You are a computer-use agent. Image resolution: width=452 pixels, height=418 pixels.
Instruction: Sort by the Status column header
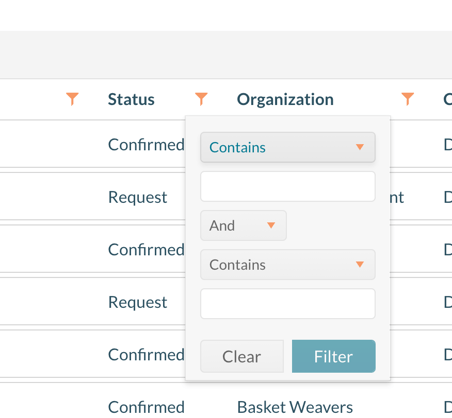tap(131, 99)
